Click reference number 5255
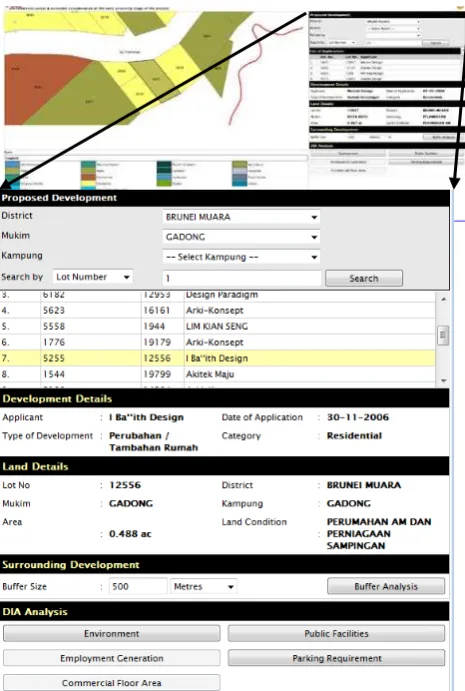 click(54, 358)
